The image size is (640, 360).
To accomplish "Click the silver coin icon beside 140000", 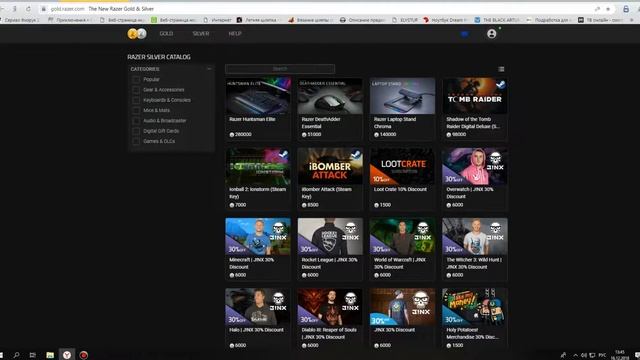I will 376,134.
